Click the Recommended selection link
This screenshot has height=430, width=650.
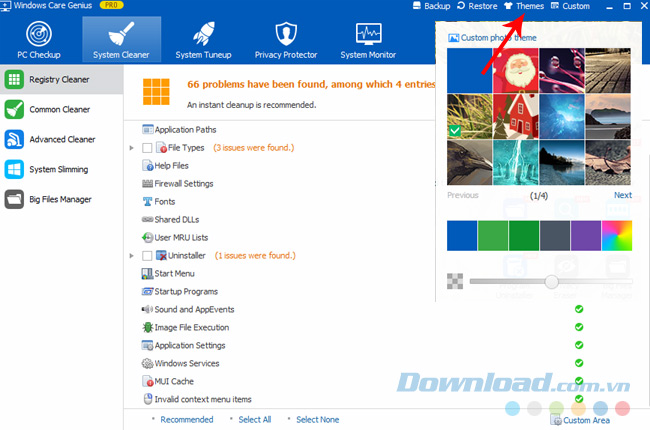point(187,420)
